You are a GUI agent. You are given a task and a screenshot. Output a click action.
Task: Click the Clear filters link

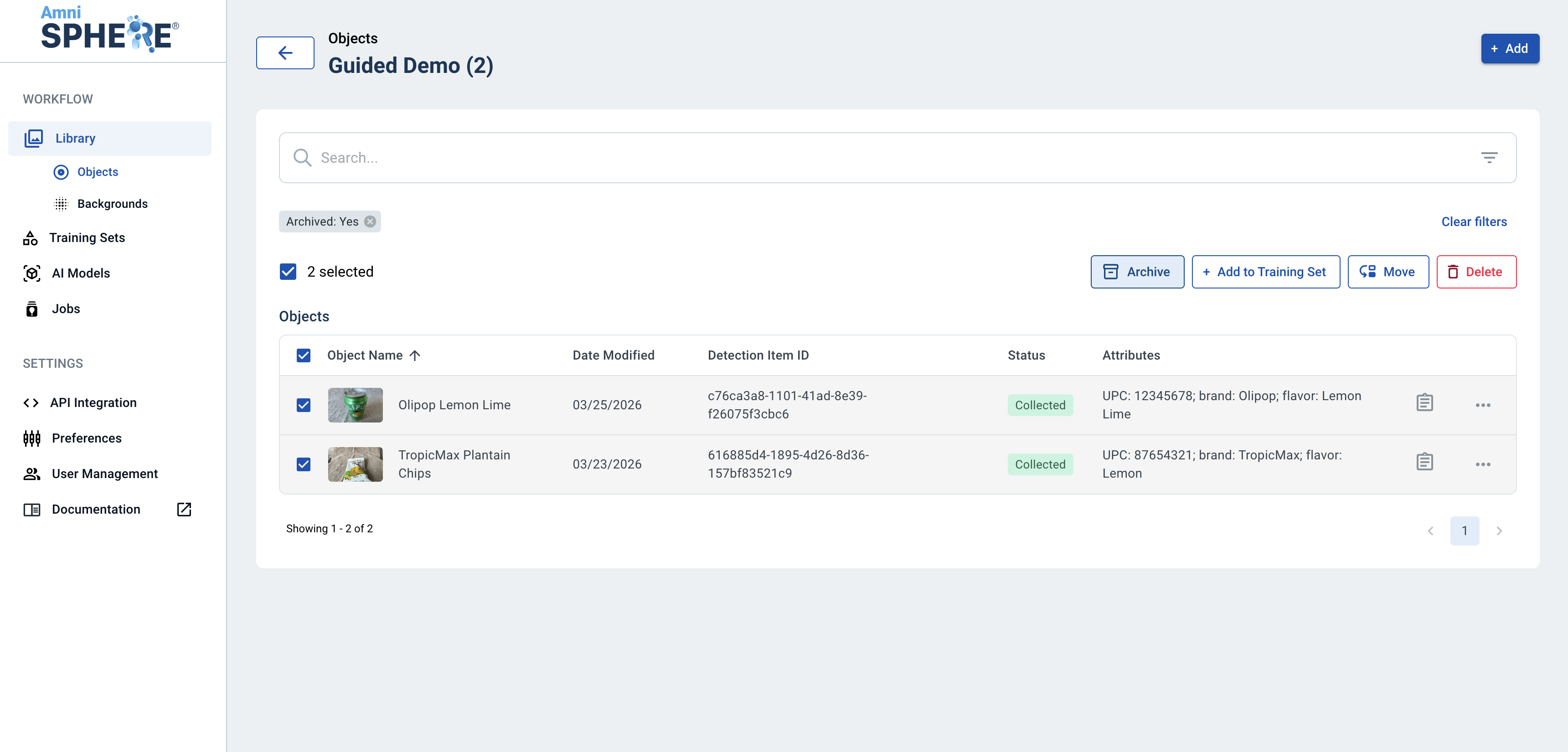point(1474,221)
